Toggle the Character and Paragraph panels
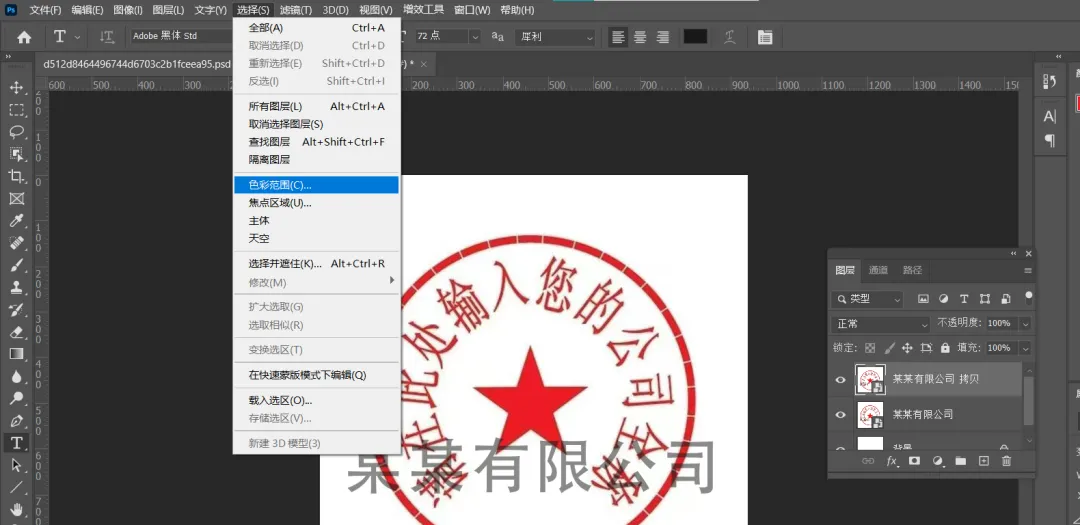This screenshot has width=1080, height=525. click(765, 37)
